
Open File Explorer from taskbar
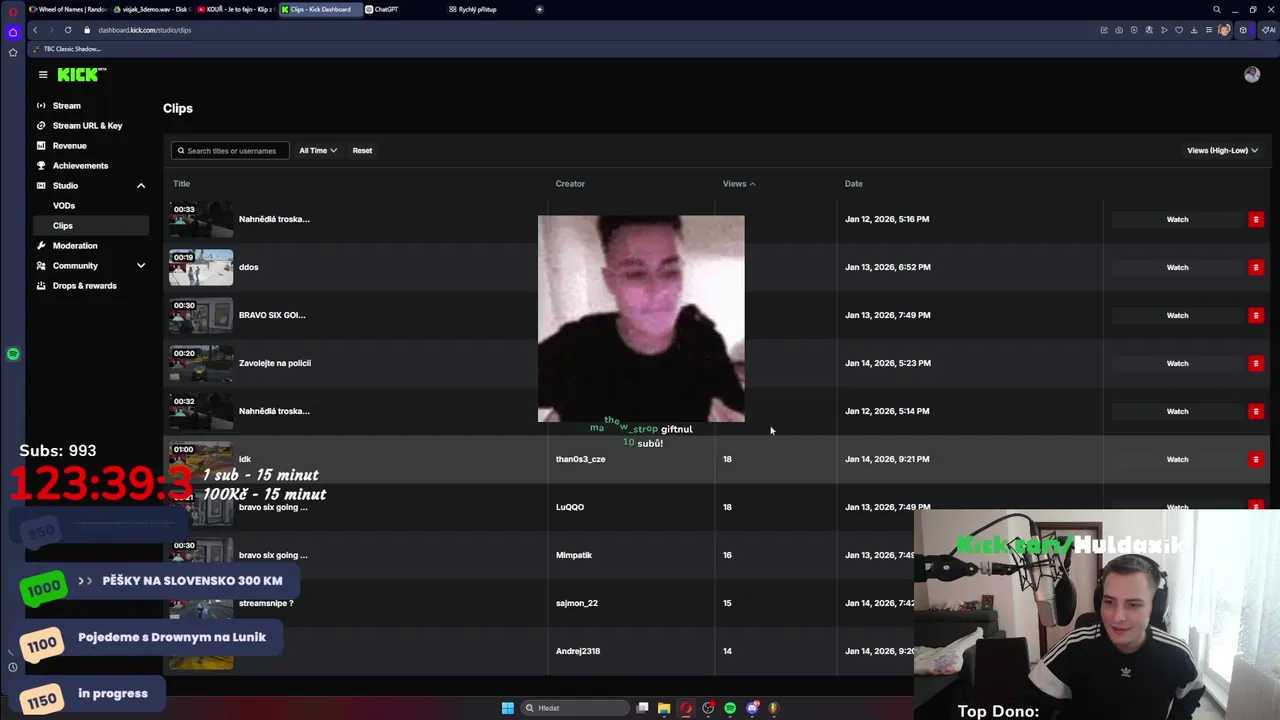click(x=664, y=708)
